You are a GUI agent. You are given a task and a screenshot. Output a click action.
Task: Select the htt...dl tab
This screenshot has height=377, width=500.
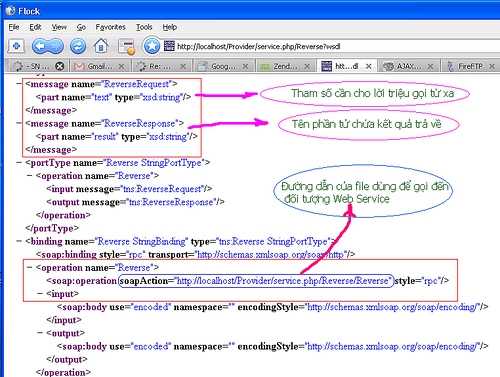click(x=347, y=66)
